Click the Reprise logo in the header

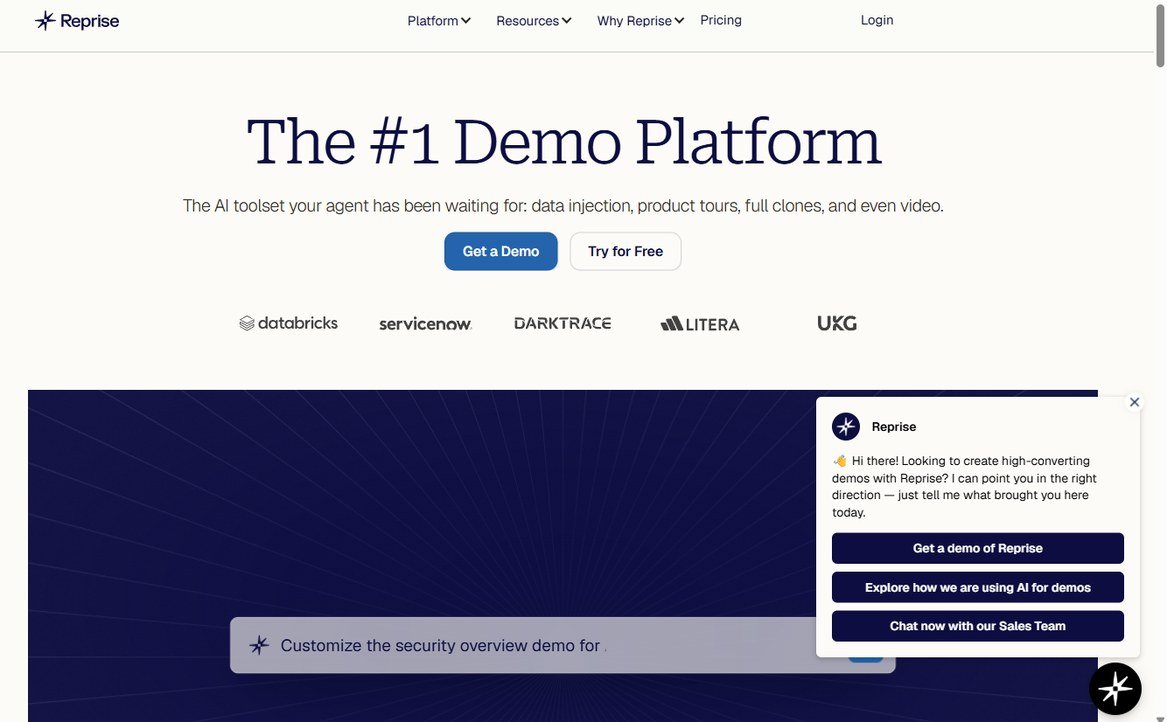tap(77, 21)
